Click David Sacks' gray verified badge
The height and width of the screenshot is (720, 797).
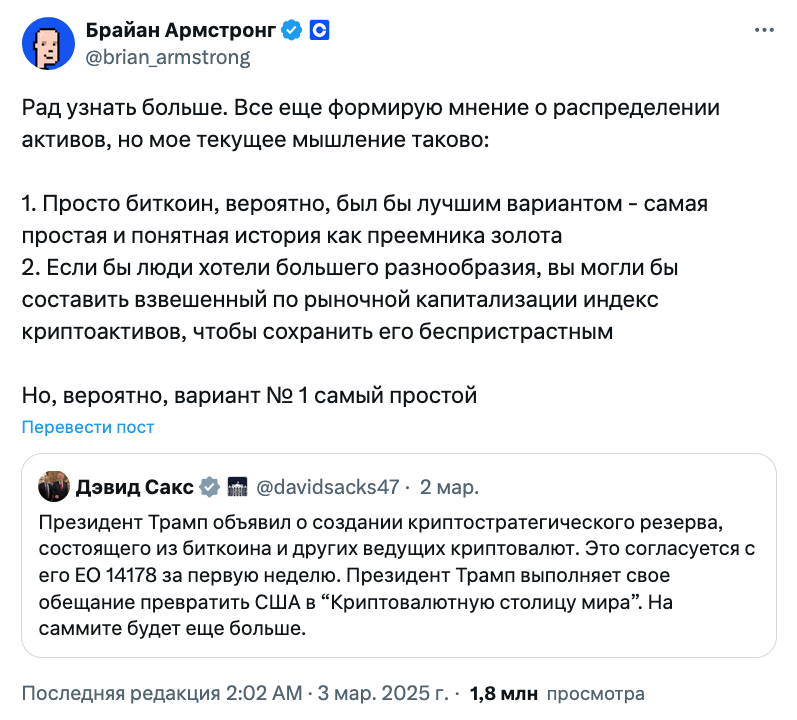coord(210,487)
